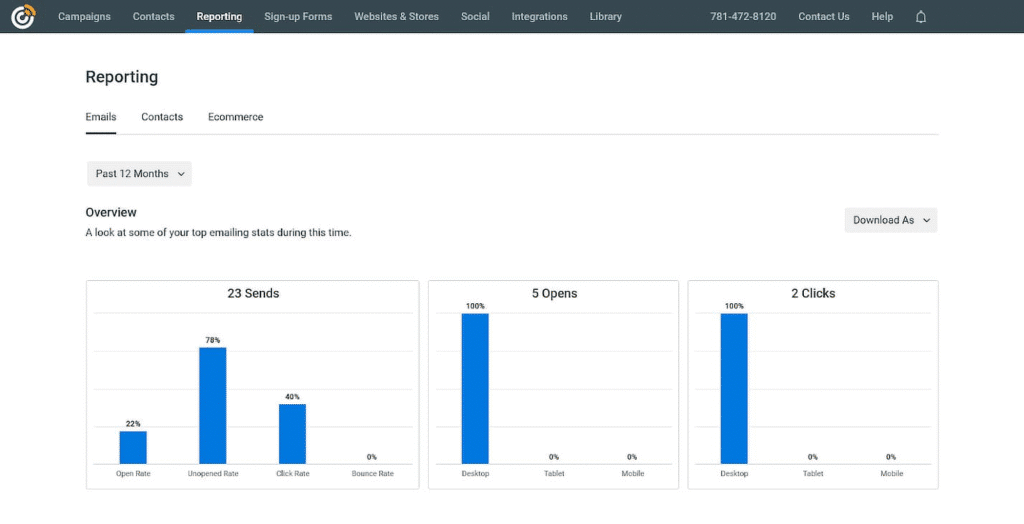
Task: Switch to the Contacts reporting tab
Action: pyautogui.click(x=162, y=117)
